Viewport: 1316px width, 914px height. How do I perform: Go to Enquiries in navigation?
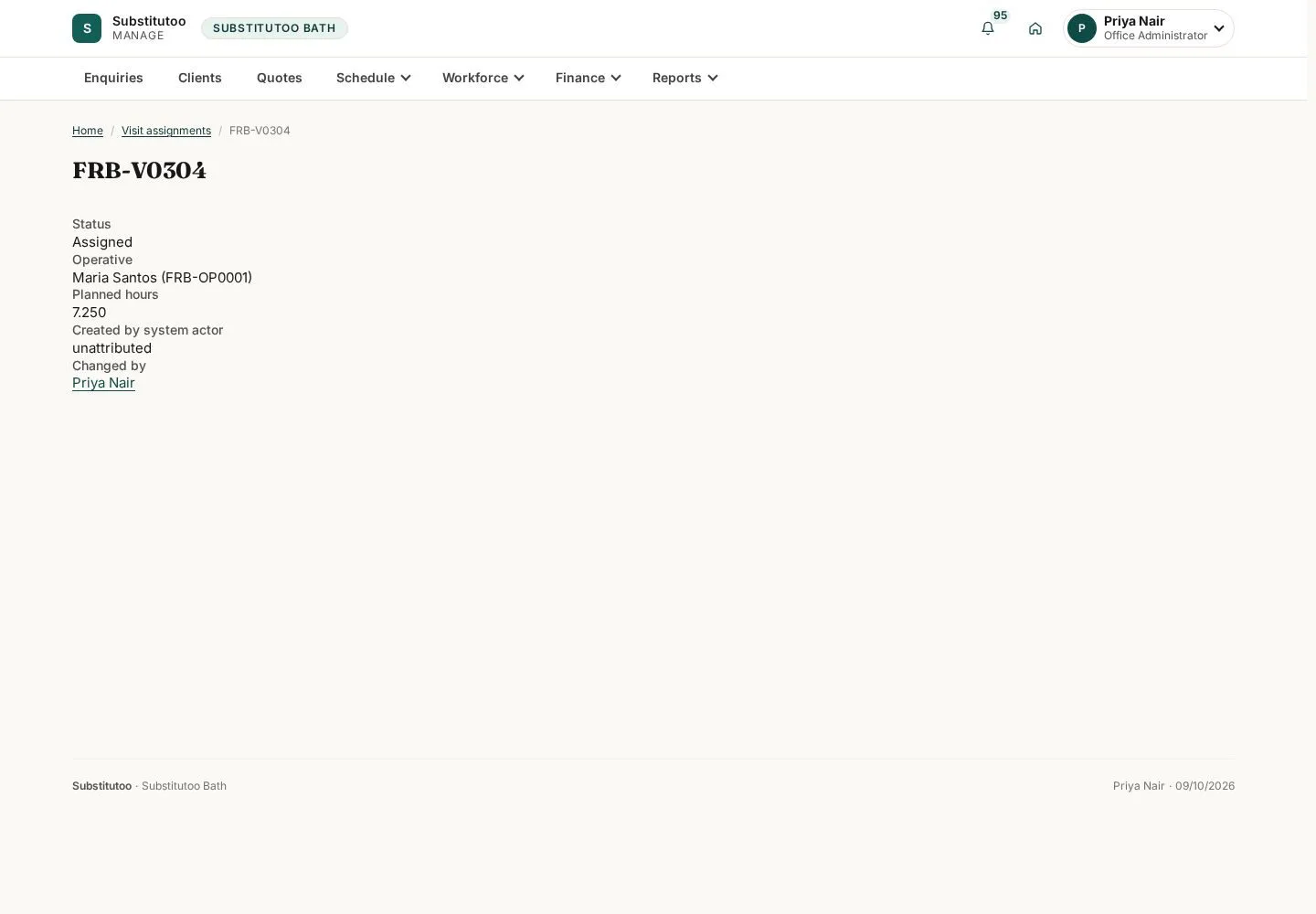[x=113, y=78]
